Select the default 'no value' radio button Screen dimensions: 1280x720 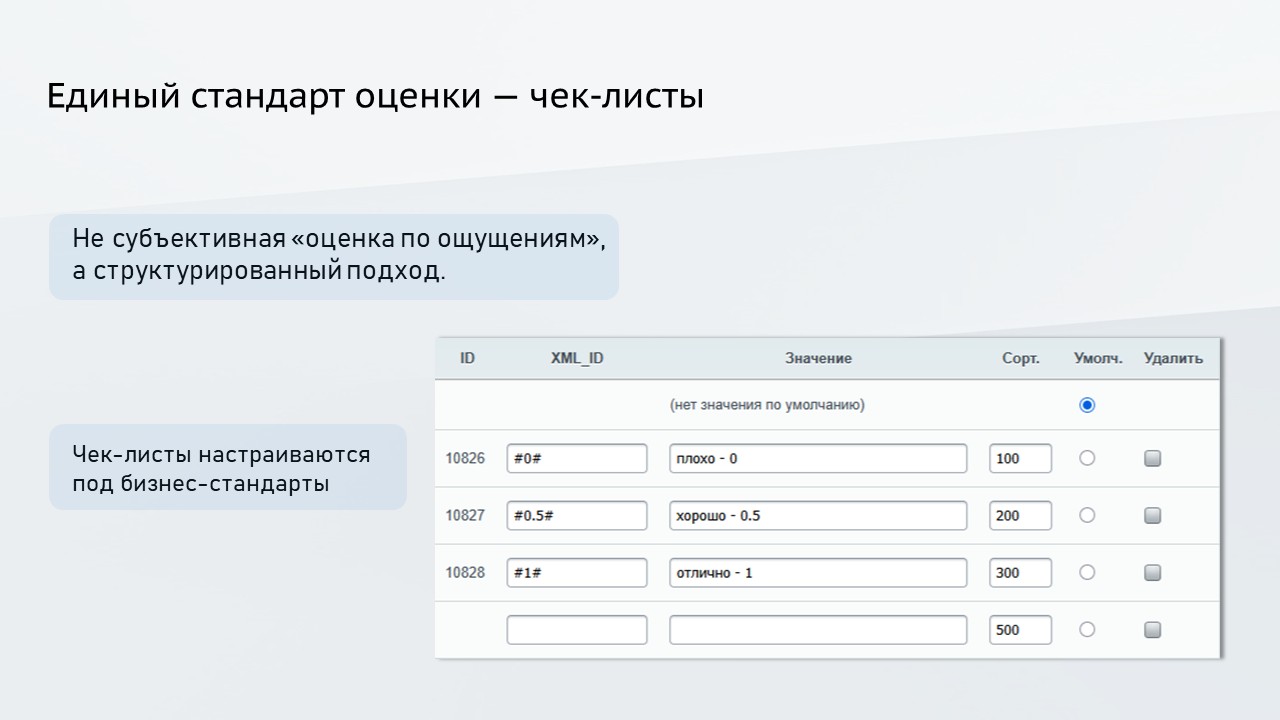click(x=1087, y=405)
